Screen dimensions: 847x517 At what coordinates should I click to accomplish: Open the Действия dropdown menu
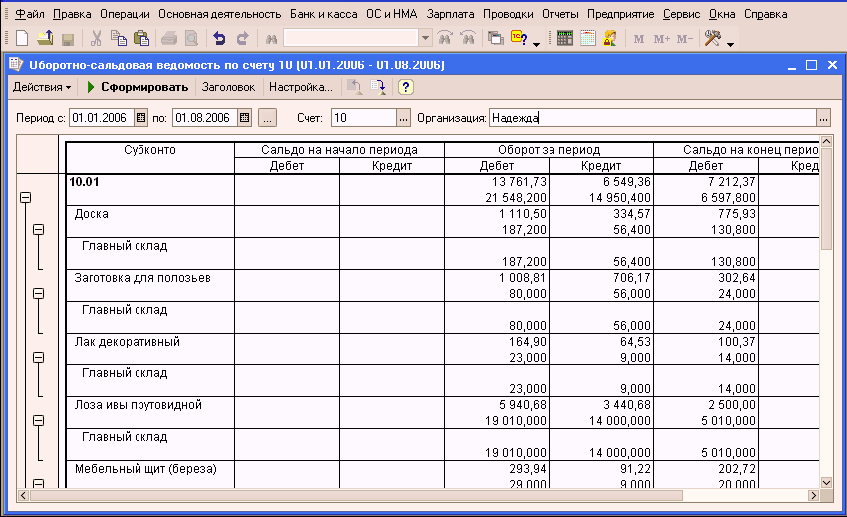click(x=41, y=87)
